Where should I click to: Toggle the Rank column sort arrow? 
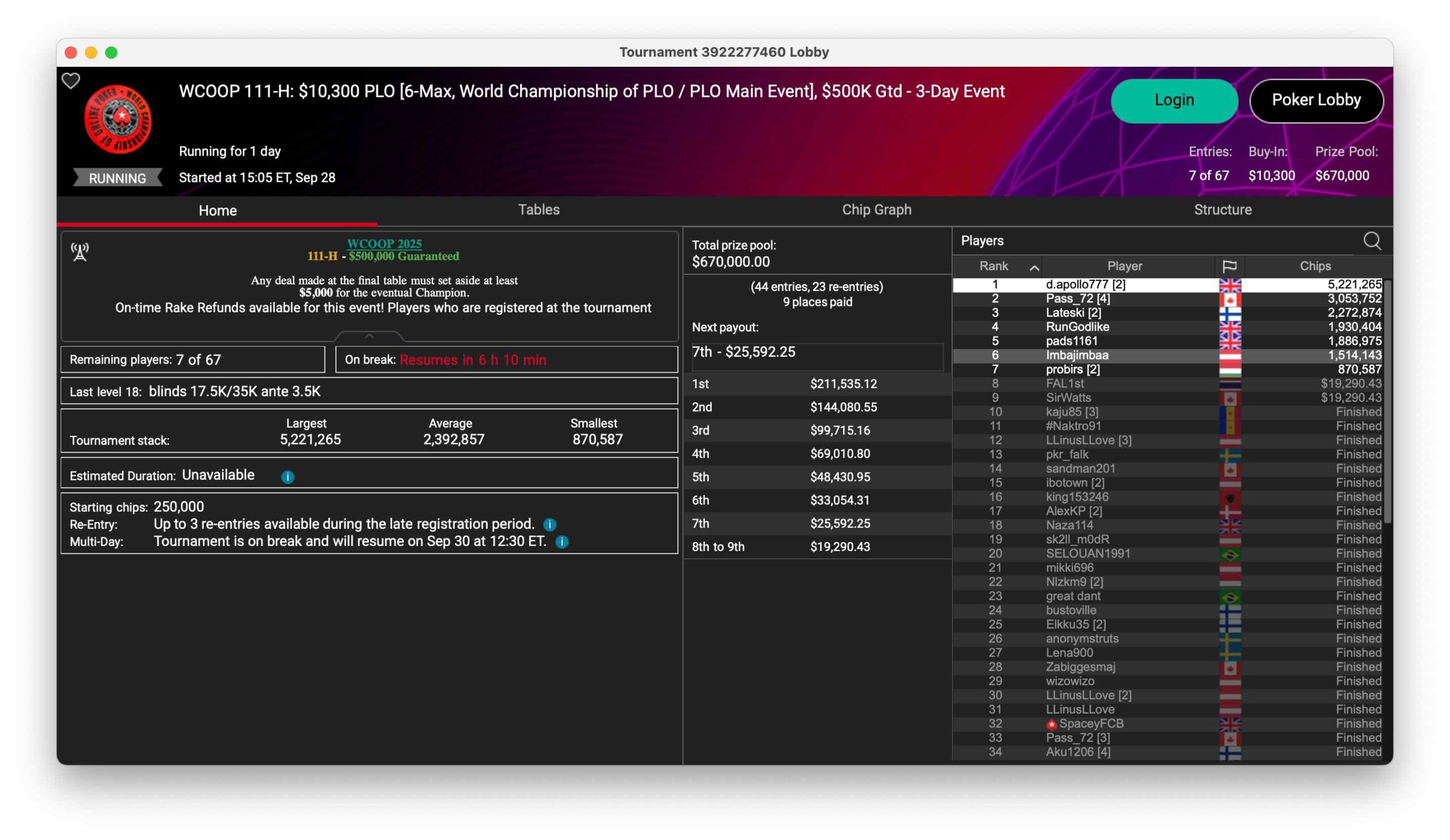pyautogui.click(x=1034, y=267)
